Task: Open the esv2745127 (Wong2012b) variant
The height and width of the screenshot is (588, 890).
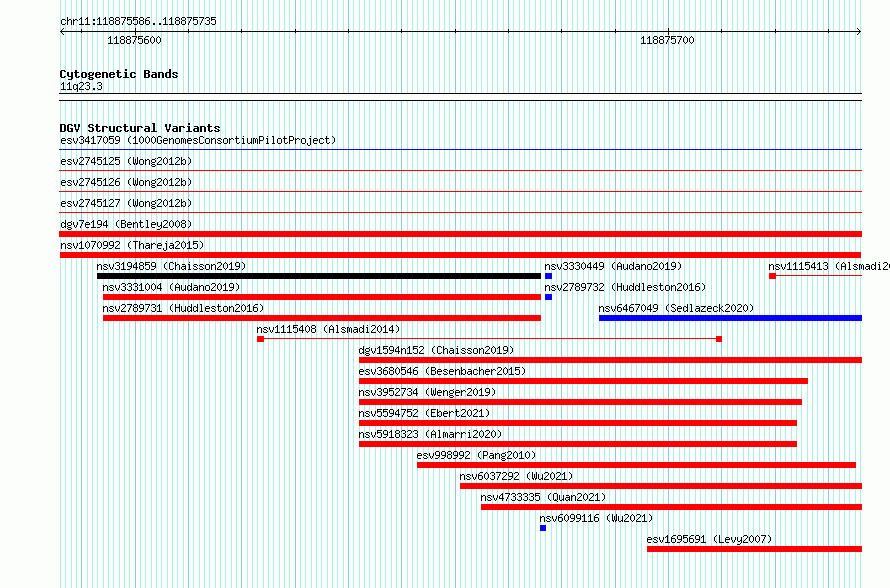Action: [126, 203]
